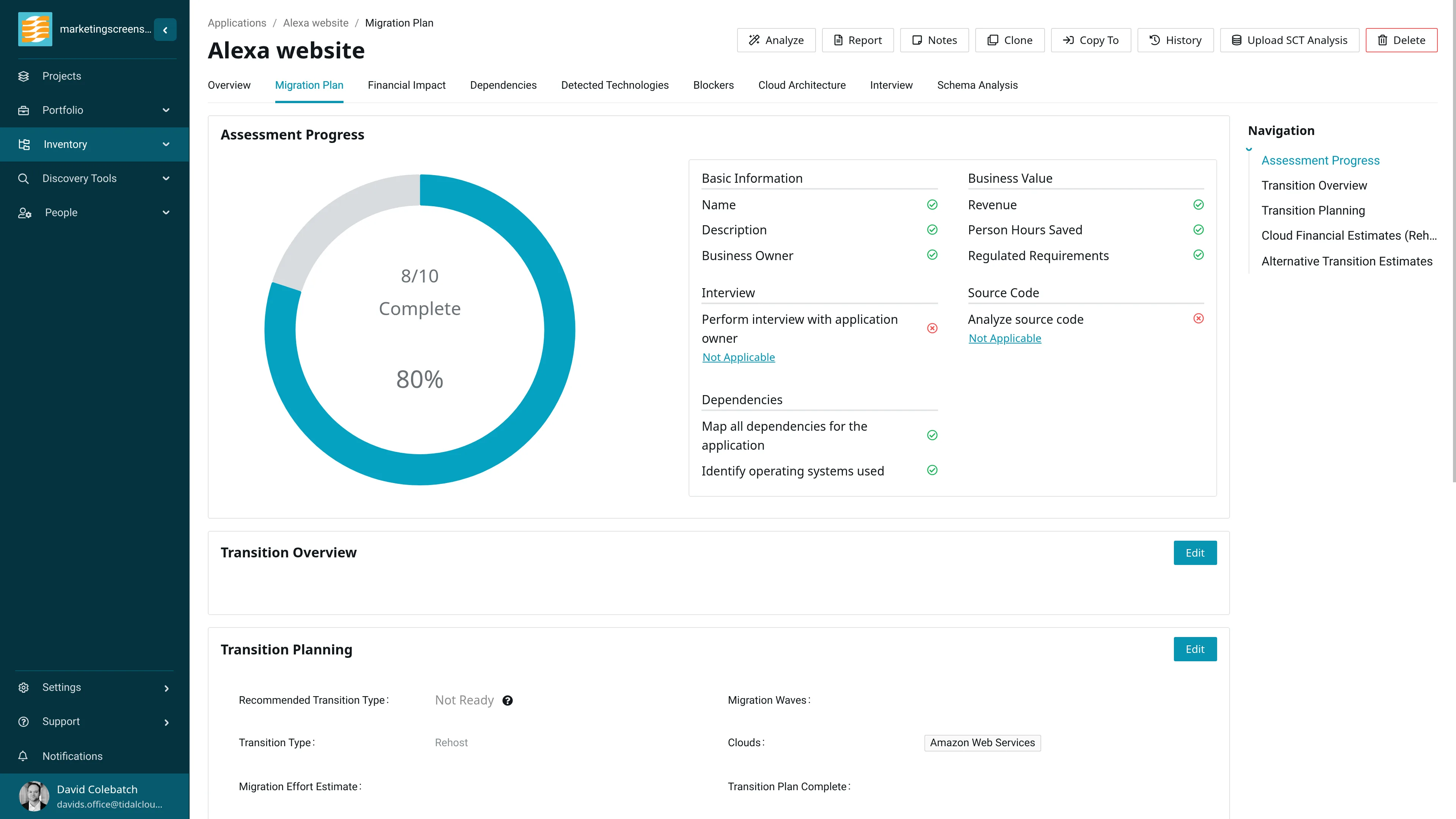Click the Discovery Tools magnifier icon
The width and height of the screenshot is (1456, 819).
[x=23, y=179]
